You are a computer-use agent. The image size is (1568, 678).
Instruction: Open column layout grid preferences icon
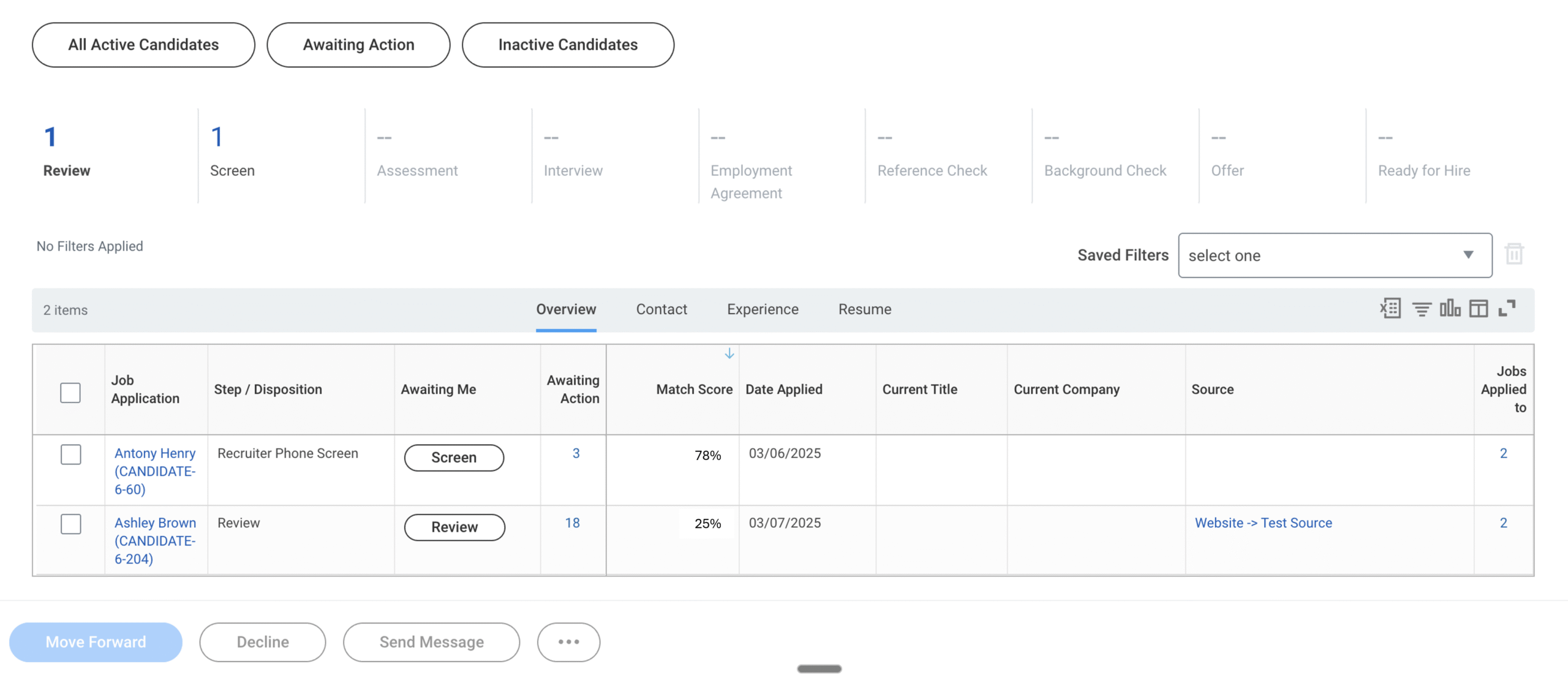coord(1478,309)
